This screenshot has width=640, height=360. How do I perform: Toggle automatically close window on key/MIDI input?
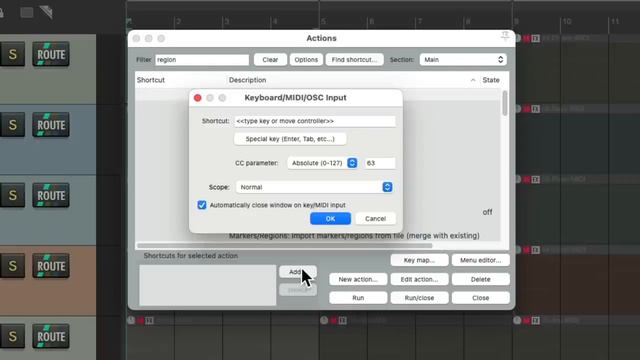[202, 205]
